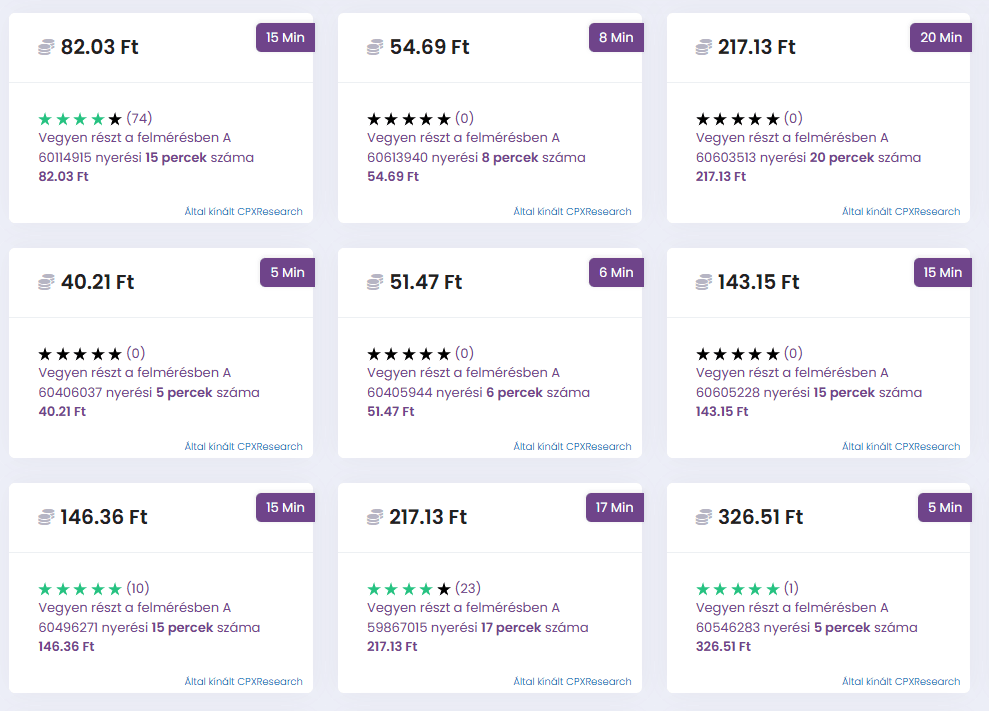Click the coins icon beside 54.69 Ft
The height and width of the screenshot is (711, 989).
[375, 47]
